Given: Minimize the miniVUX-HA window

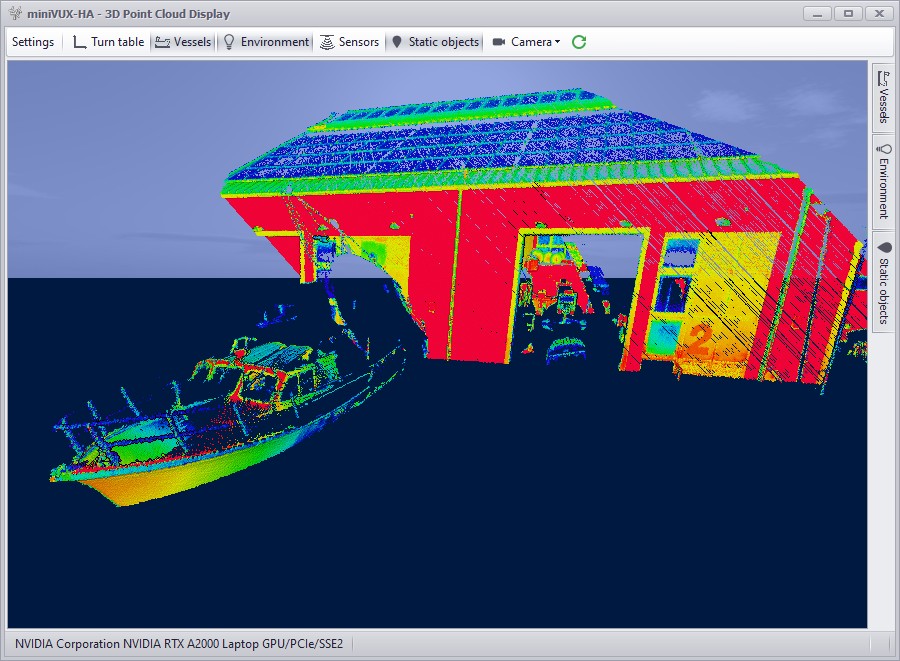Looking at the screenshot, I should 818,13.
